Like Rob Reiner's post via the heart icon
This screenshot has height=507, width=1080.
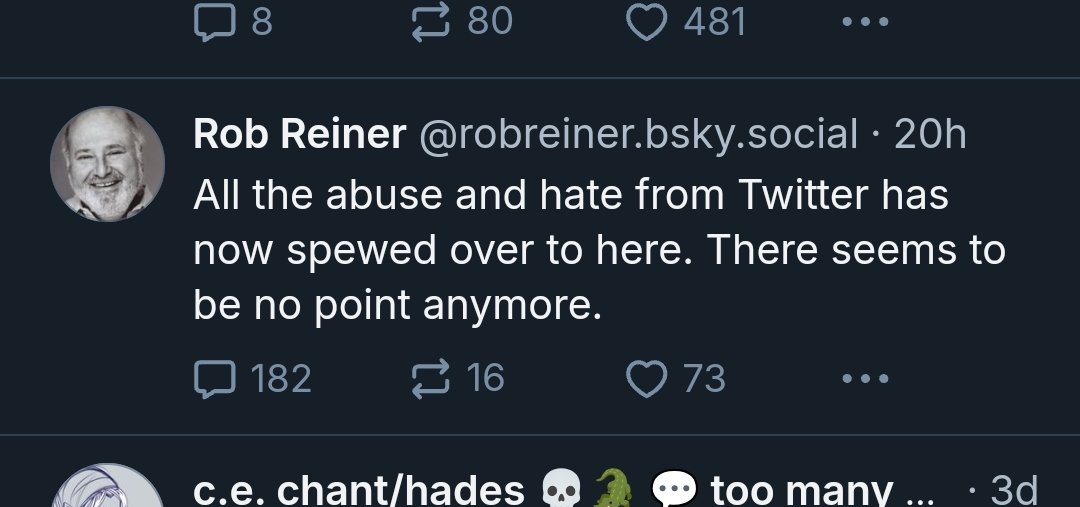tap(646, 378)
